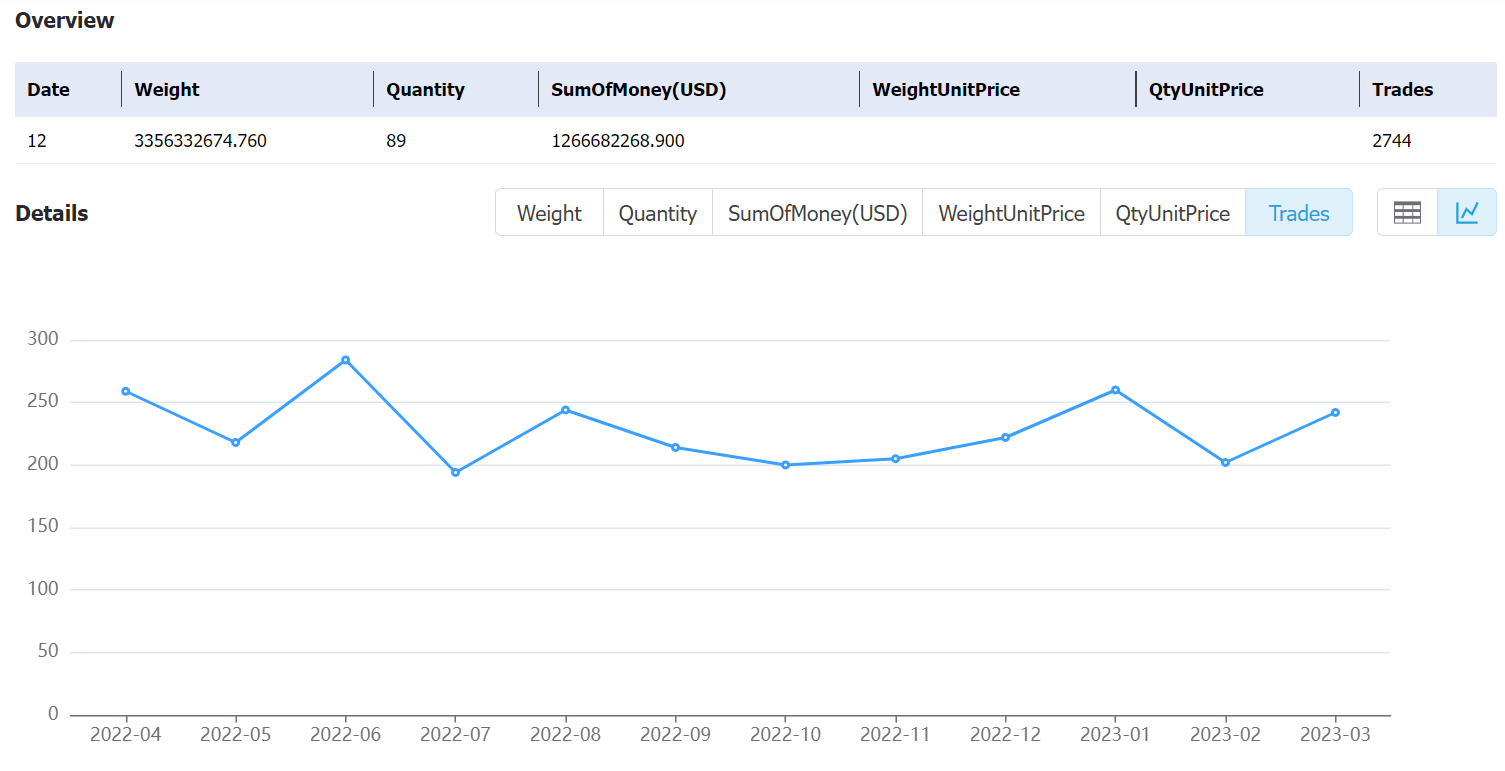
Task: Switch to table view icon
Action: [x=1407, y=212]
